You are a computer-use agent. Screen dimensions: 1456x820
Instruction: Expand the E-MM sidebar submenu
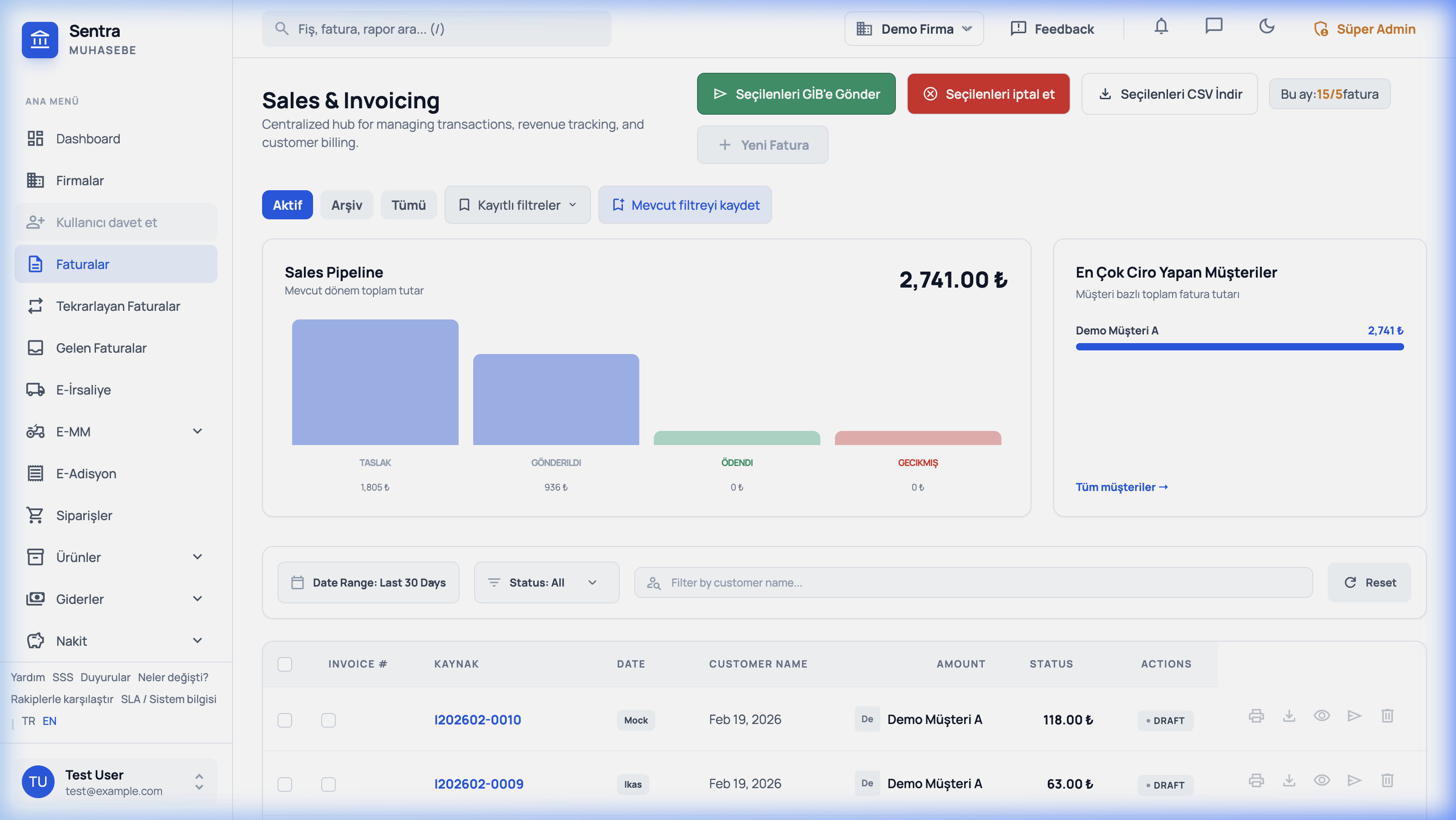(x=197, y=432)
